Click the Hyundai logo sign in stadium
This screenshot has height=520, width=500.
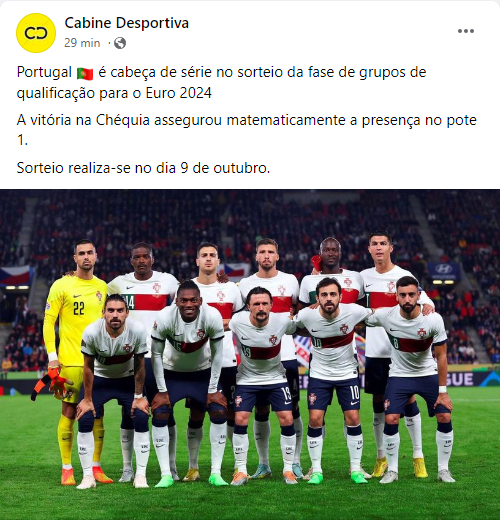coord(444,271)
